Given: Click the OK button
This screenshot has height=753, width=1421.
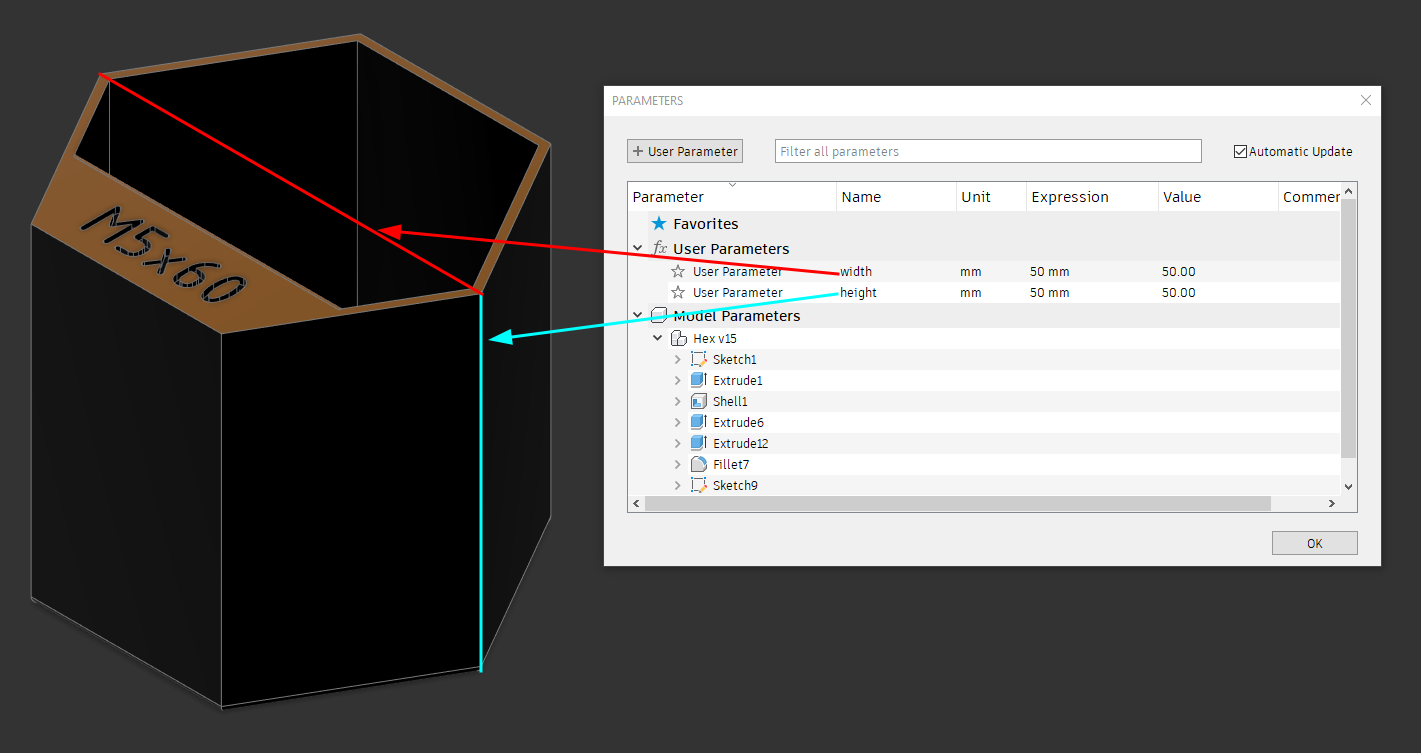Looking at the screenshot, I should (x=1314, y=543).
